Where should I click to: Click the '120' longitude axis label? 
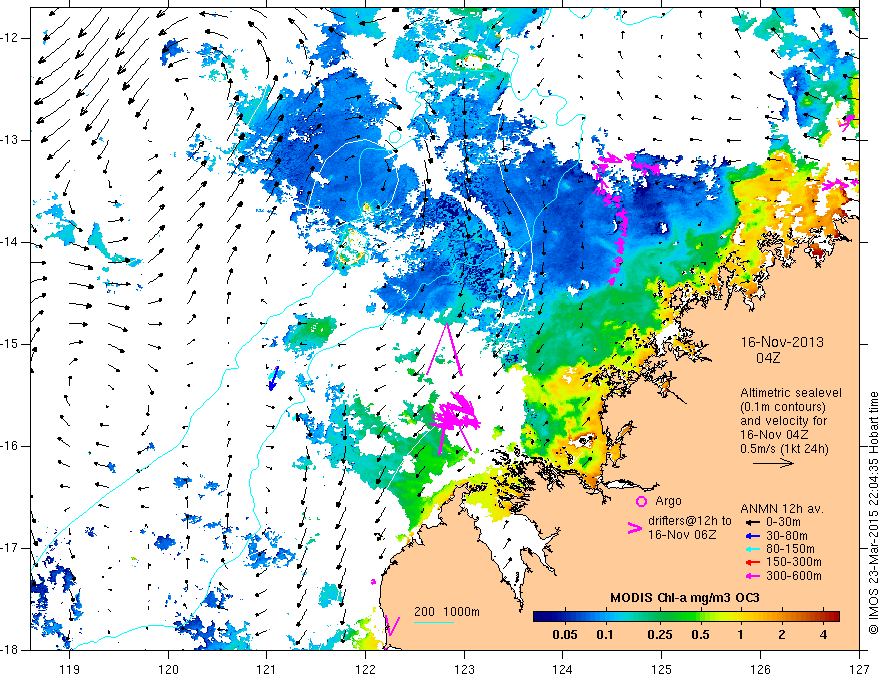(x=168, y=669)
